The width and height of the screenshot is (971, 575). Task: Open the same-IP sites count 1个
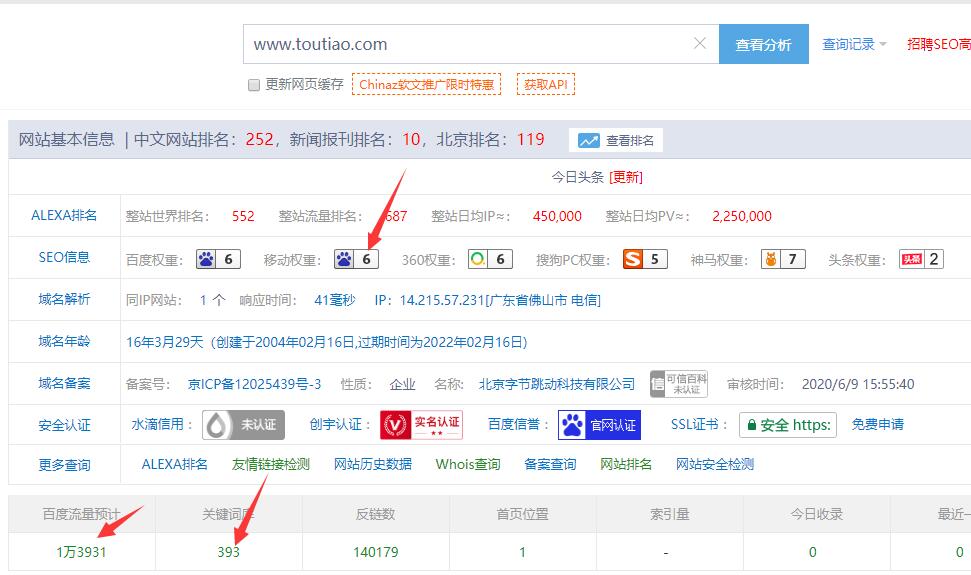[212, 300]
